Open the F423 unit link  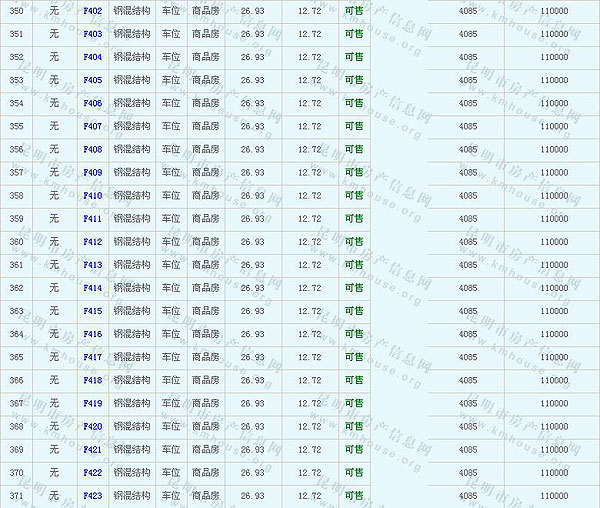pyautogui.click(x=92, y=495)
